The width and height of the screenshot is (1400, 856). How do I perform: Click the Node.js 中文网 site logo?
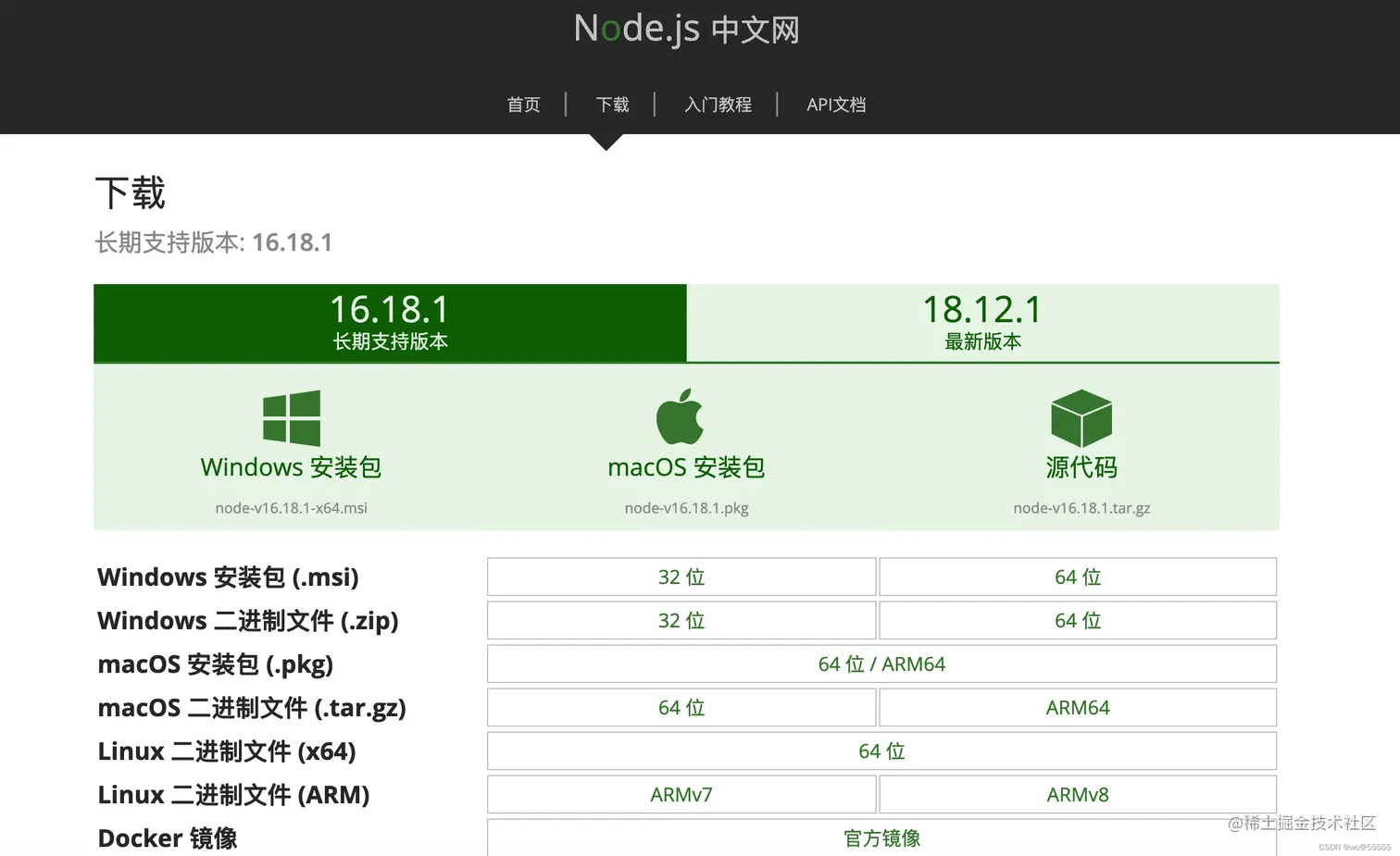[686, 29]
